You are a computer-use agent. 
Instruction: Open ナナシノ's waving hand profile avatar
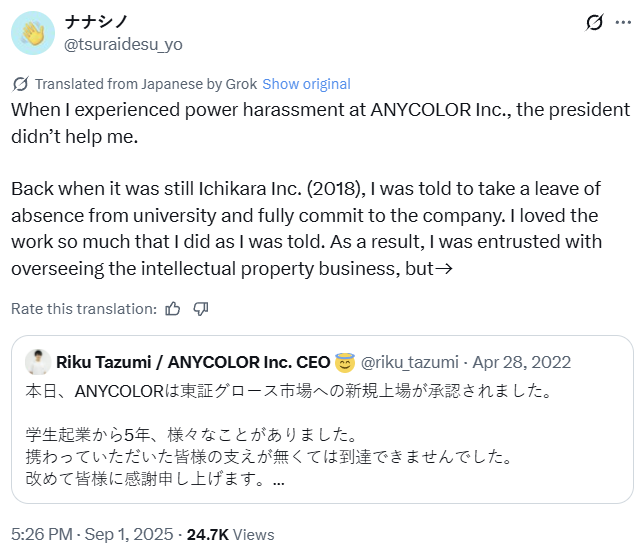pyautogui.click(x=32, y=32)
